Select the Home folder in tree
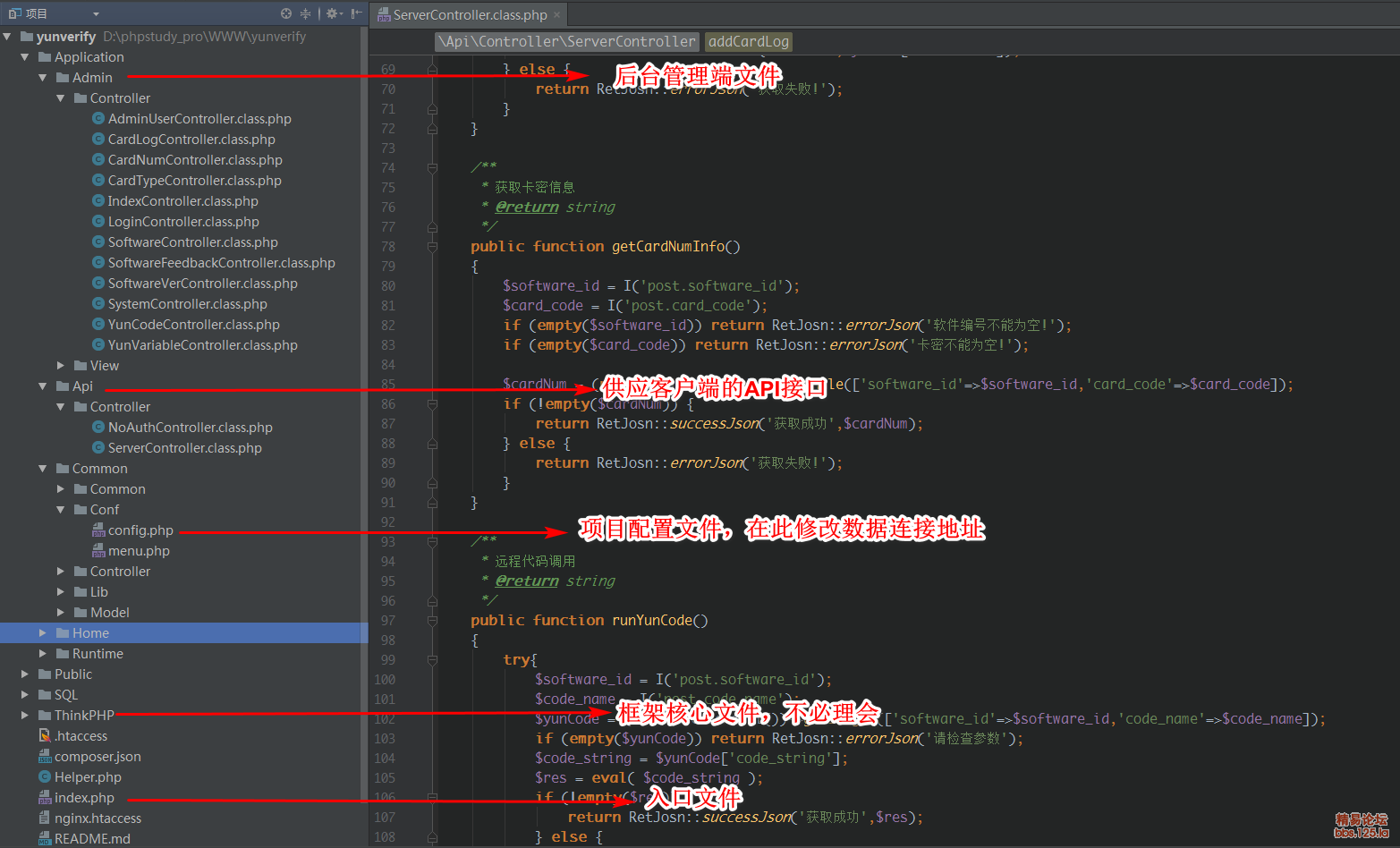Image resolution: width=1400 pixels, height=848 pixels. tap(90, 633)
